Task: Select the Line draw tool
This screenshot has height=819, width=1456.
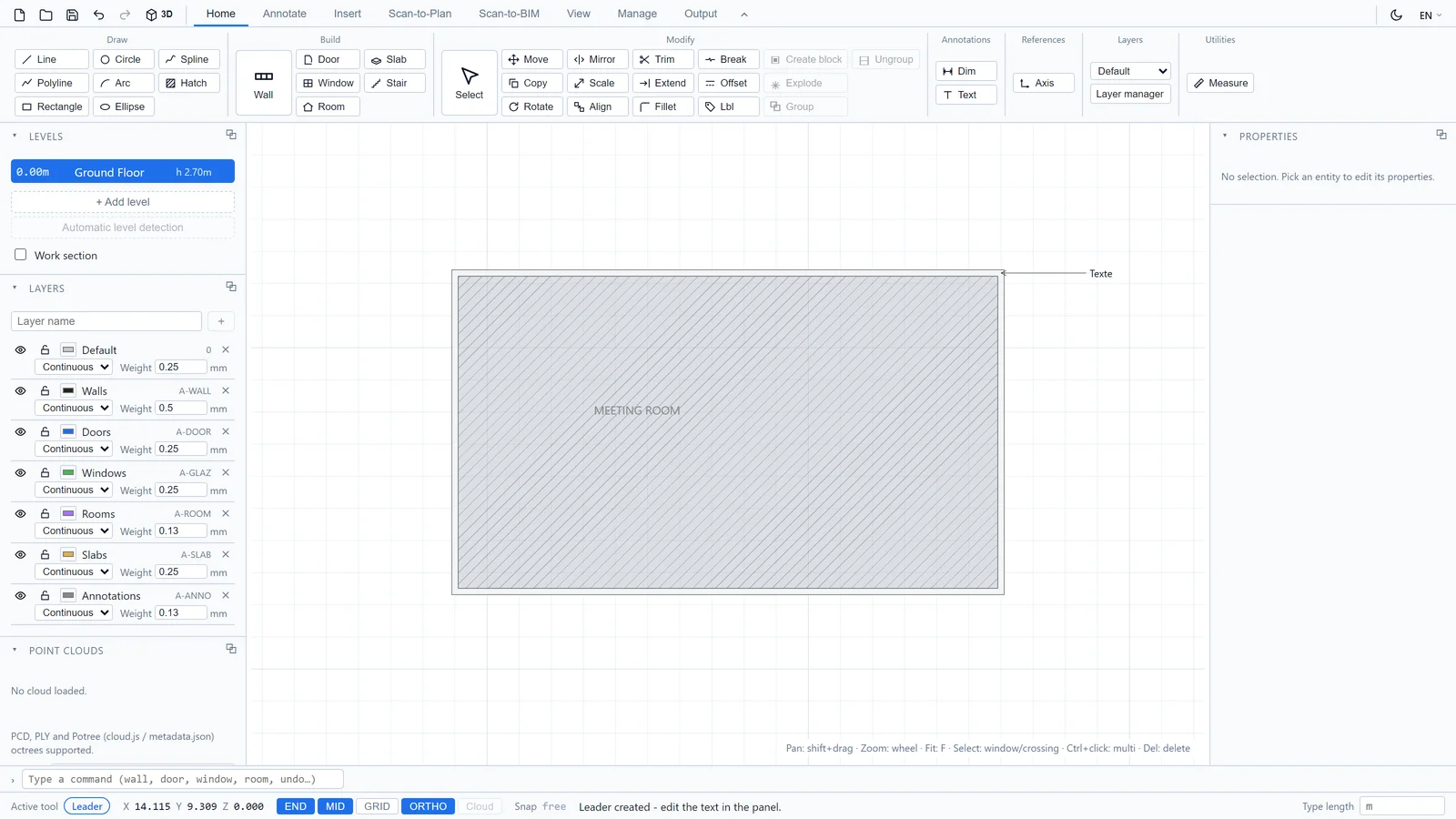Action: [x=52, y=59]
